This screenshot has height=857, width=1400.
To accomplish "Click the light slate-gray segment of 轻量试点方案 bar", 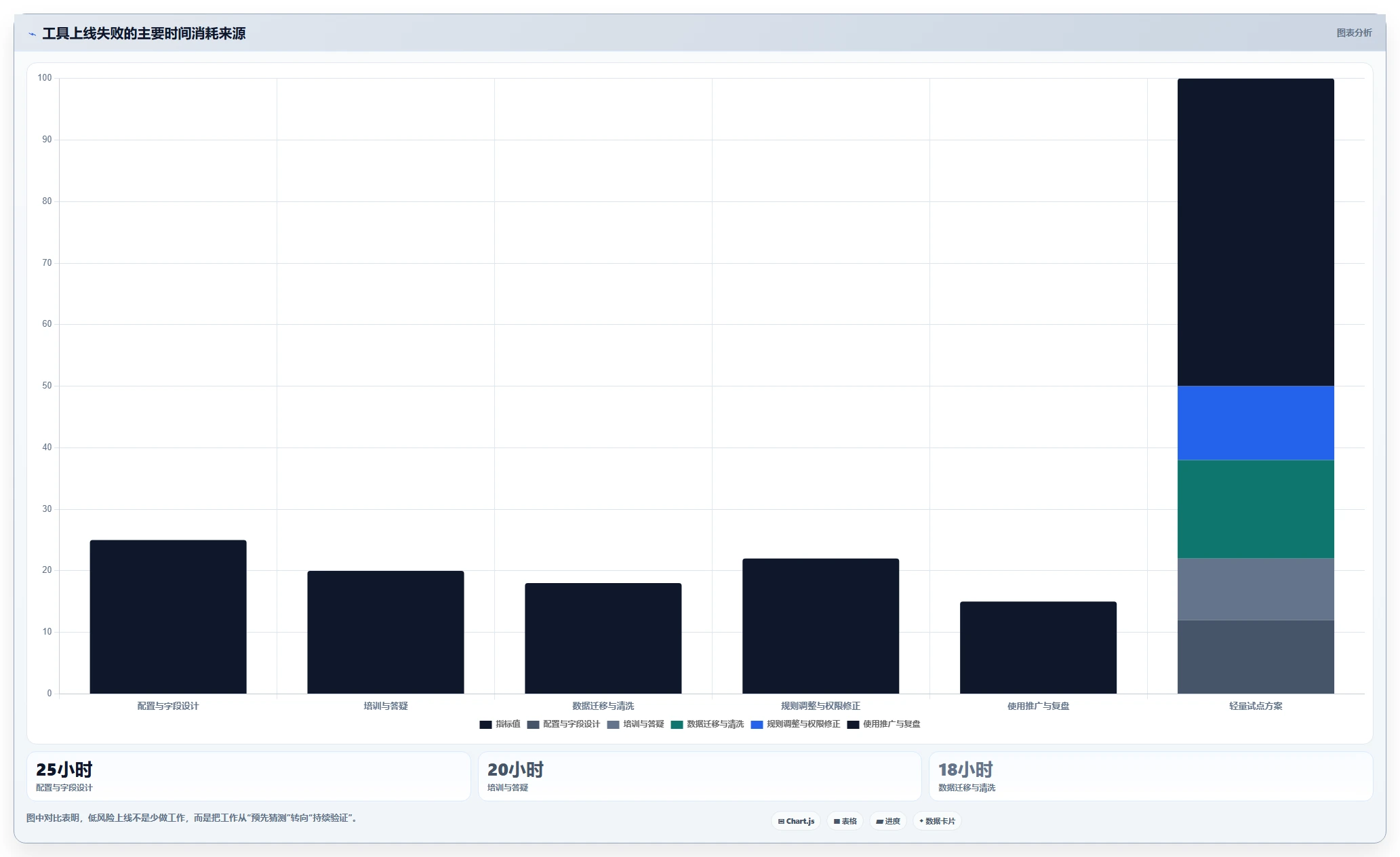I will pyautogui.click(x=1256, y=589).
